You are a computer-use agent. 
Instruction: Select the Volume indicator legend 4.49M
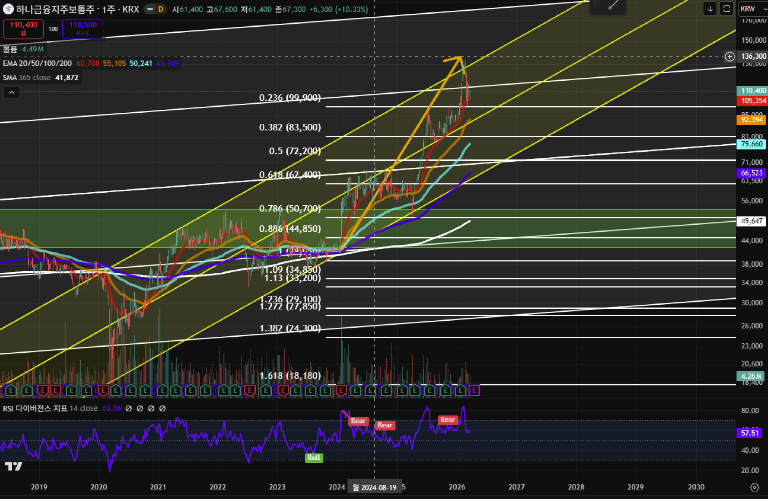[23, 49]
